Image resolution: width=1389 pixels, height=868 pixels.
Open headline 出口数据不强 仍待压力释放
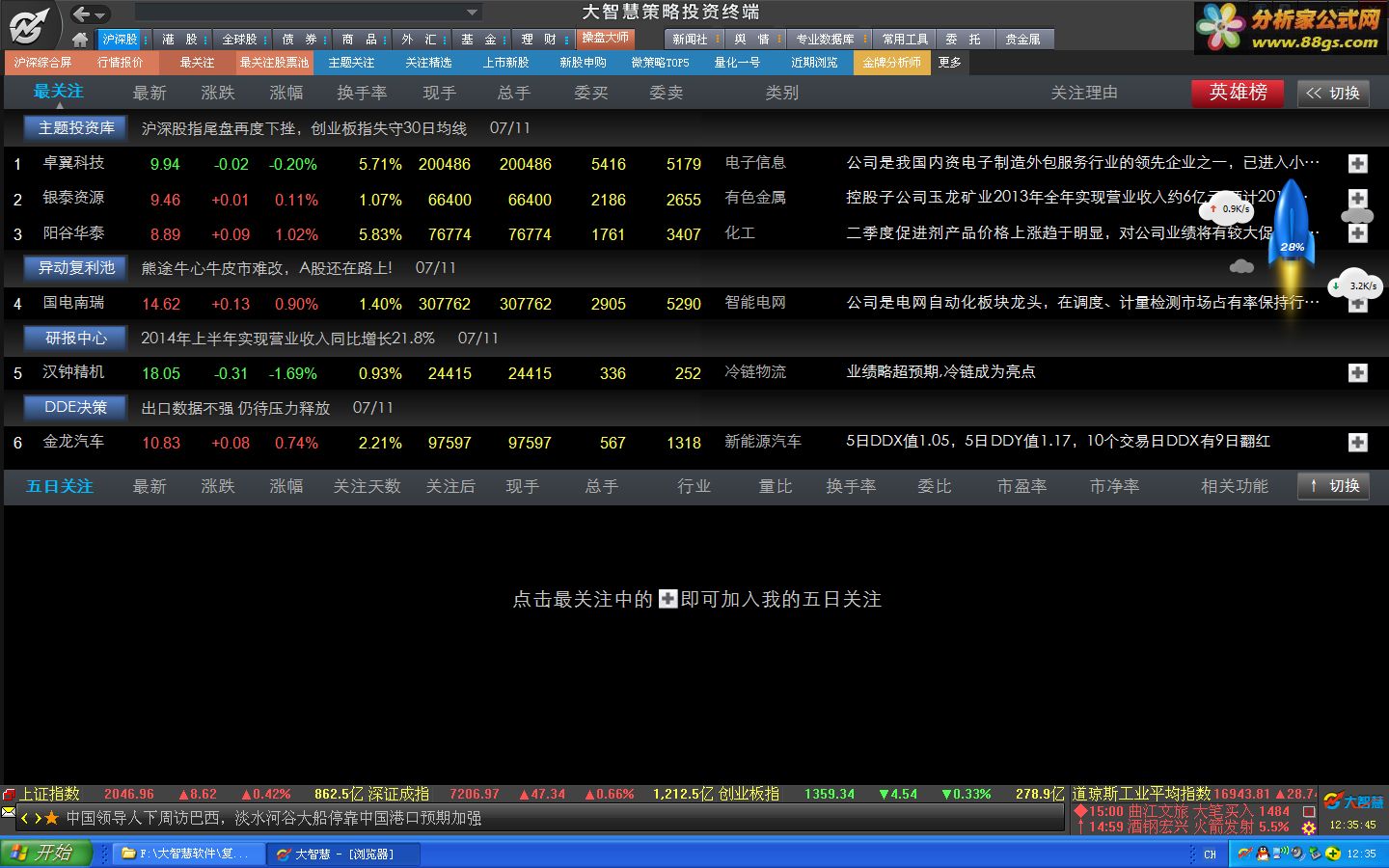point(235,408)
